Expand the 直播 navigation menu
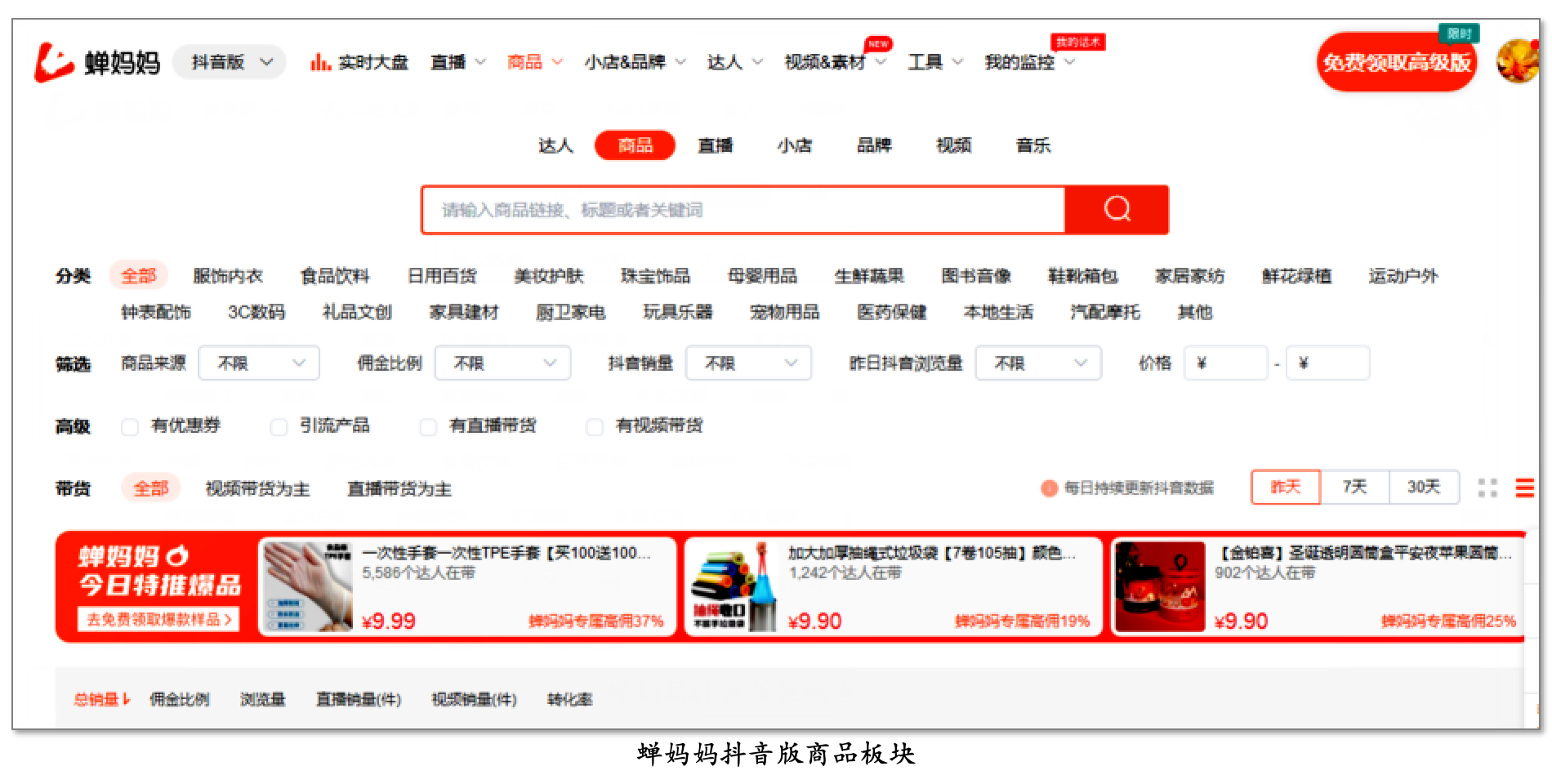The image size is (1552, 784). (x=457, y=62)
